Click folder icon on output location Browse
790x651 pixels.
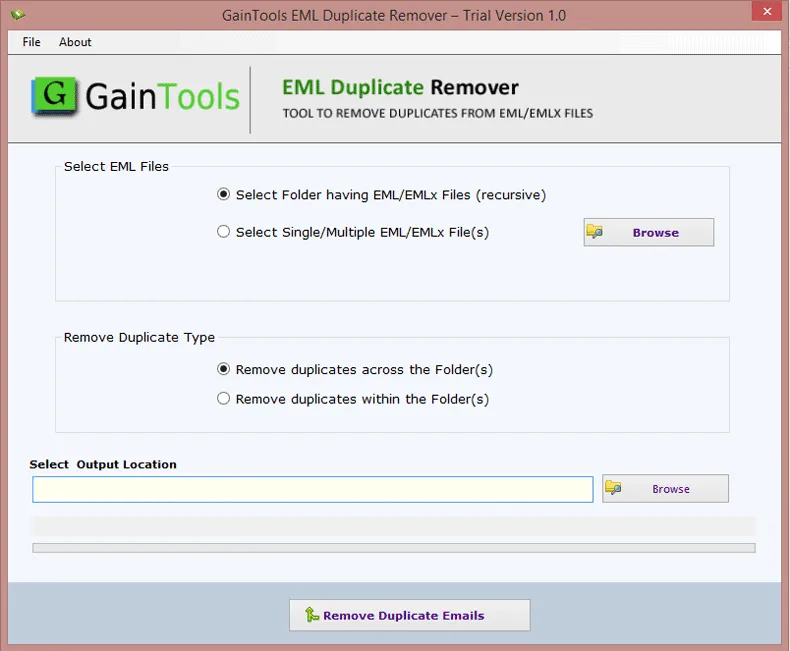pyautogui.click(x=613, y=488)
